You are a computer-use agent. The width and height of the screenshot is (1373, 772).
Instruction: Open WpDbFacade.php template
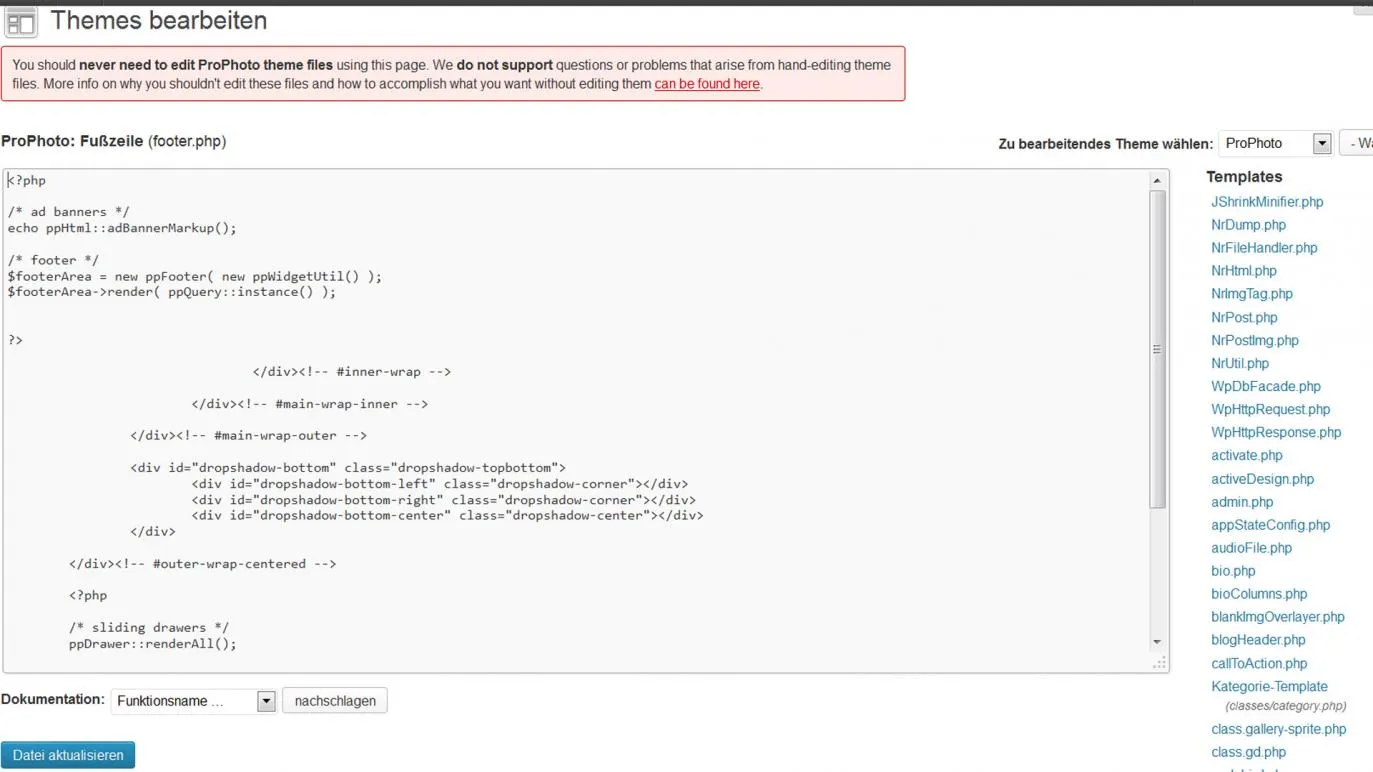click(x=1266, y=386)
